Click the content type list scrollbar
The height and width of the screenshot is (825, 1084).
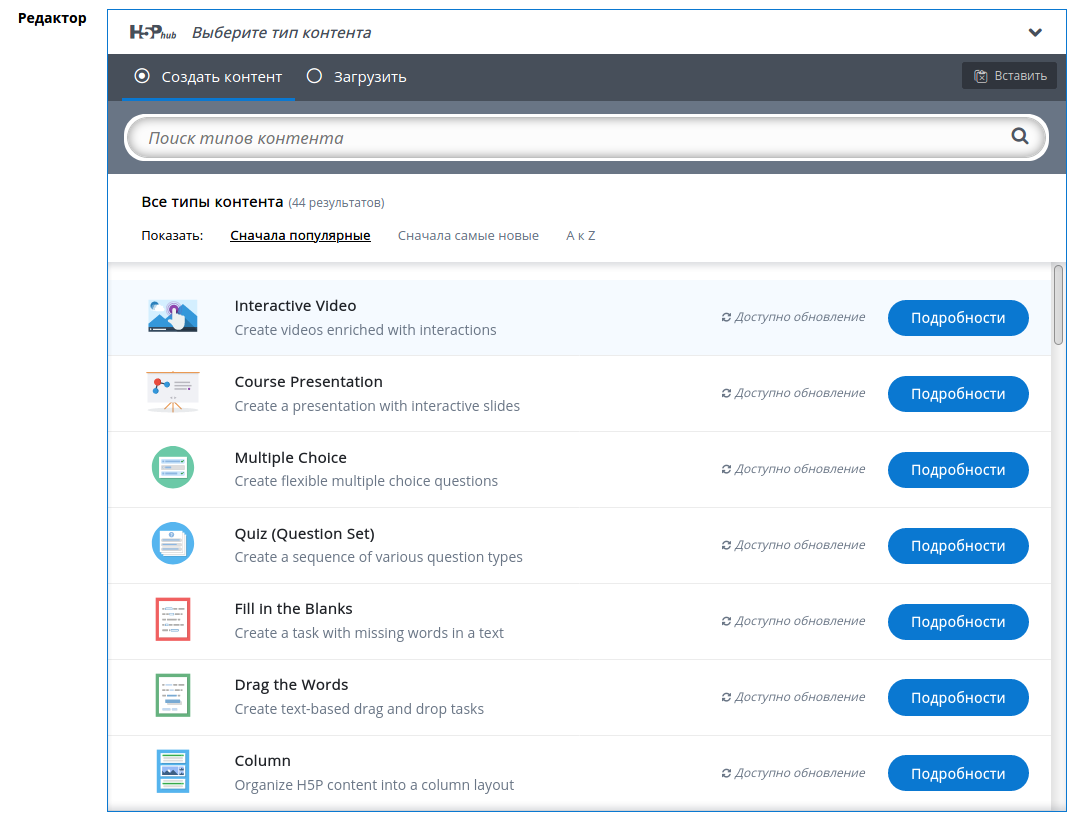(1058, 305)
